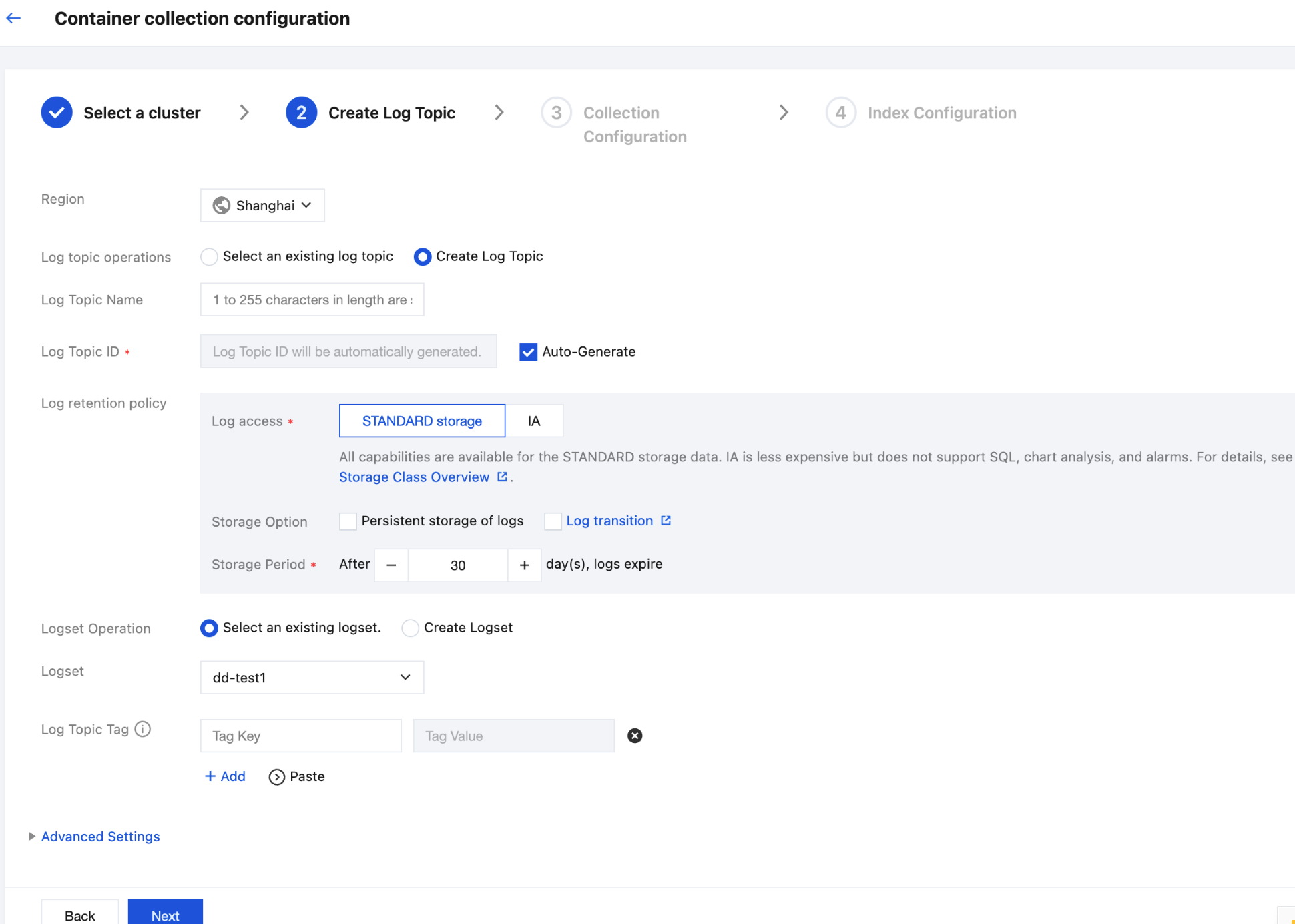Open Storage Class Overview external link icon
Screen dimensions: 1295x924
point(502,477)
